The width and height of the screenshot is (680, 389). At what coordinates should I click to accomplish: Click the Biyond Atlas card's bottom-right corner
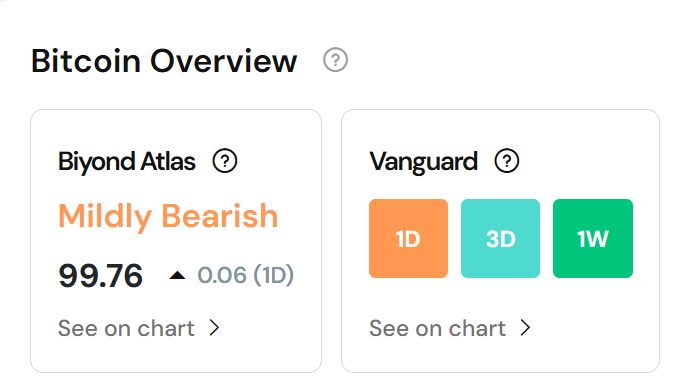[314, 365]
